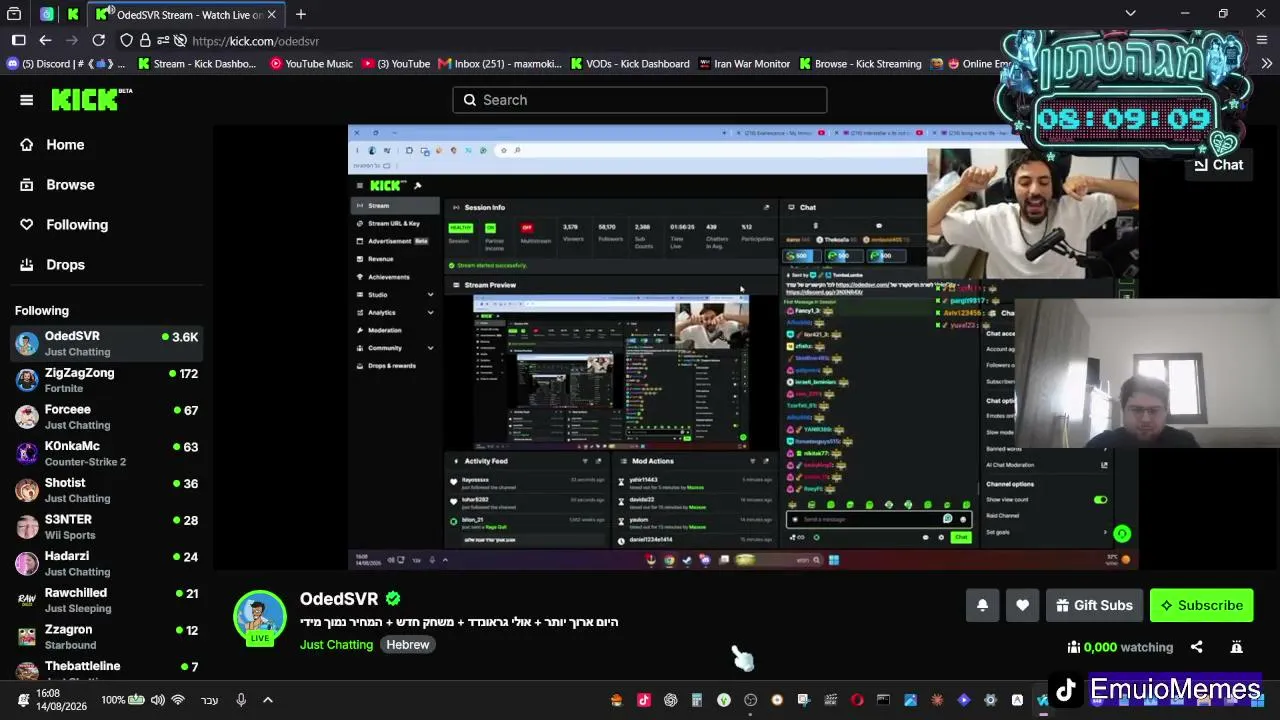Image resolution: width=1280 pixels, height=720 pixels.
Task: Open the Kick sidebar hamburger menu
Action: pyautogui.click(x=27, y=100)
